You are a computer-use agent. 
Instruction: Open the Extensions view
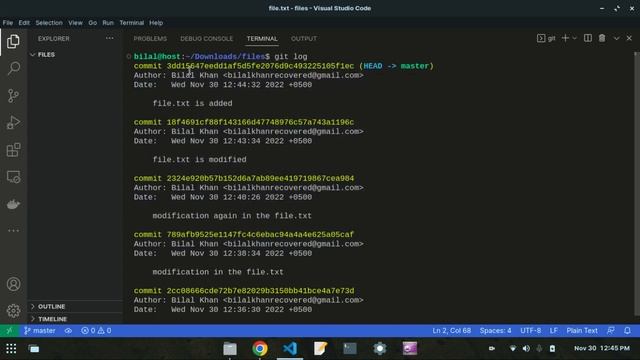pyautogui.click(x=13, y=150)
